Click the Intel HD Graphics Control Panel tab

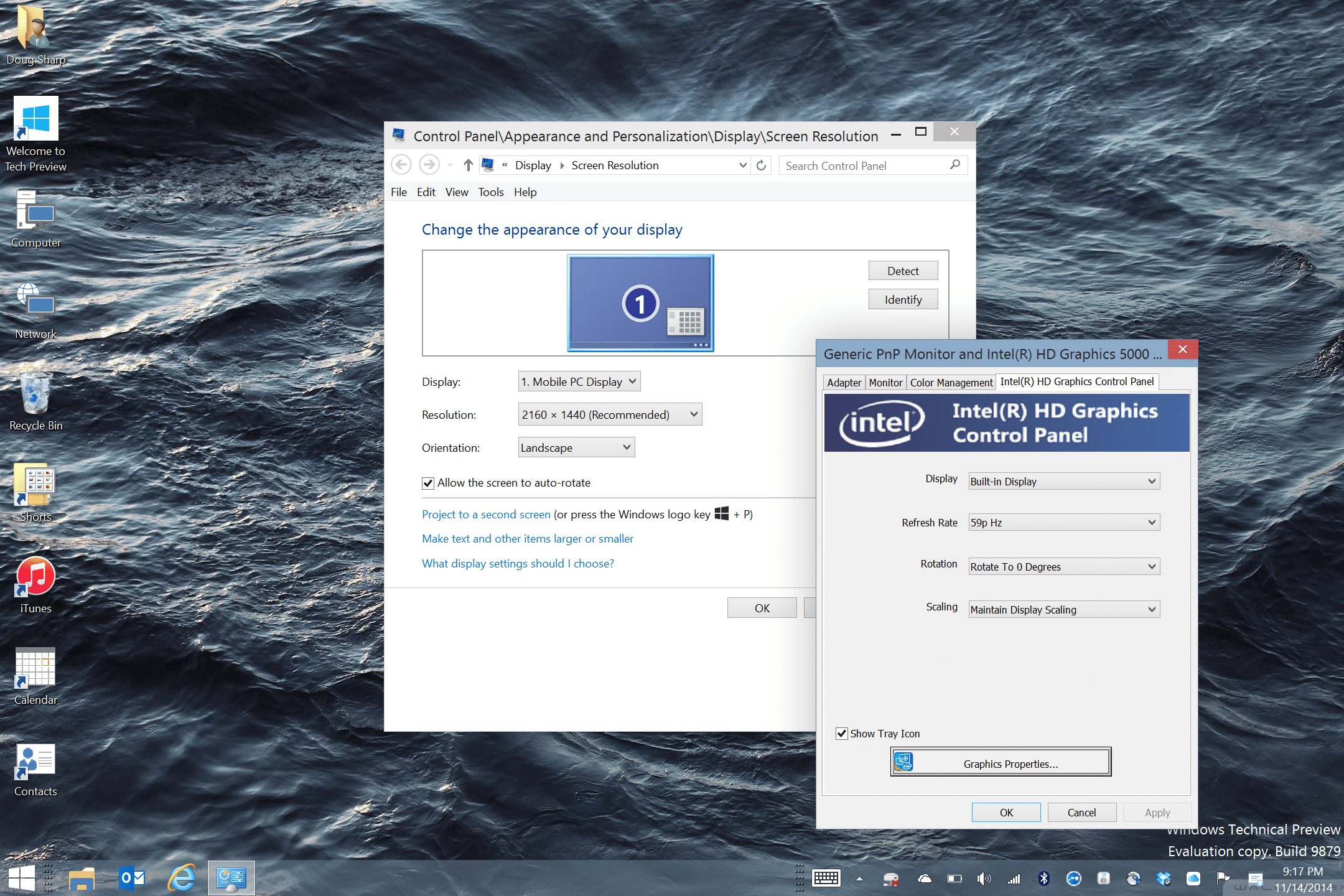tap(1077, 381)
